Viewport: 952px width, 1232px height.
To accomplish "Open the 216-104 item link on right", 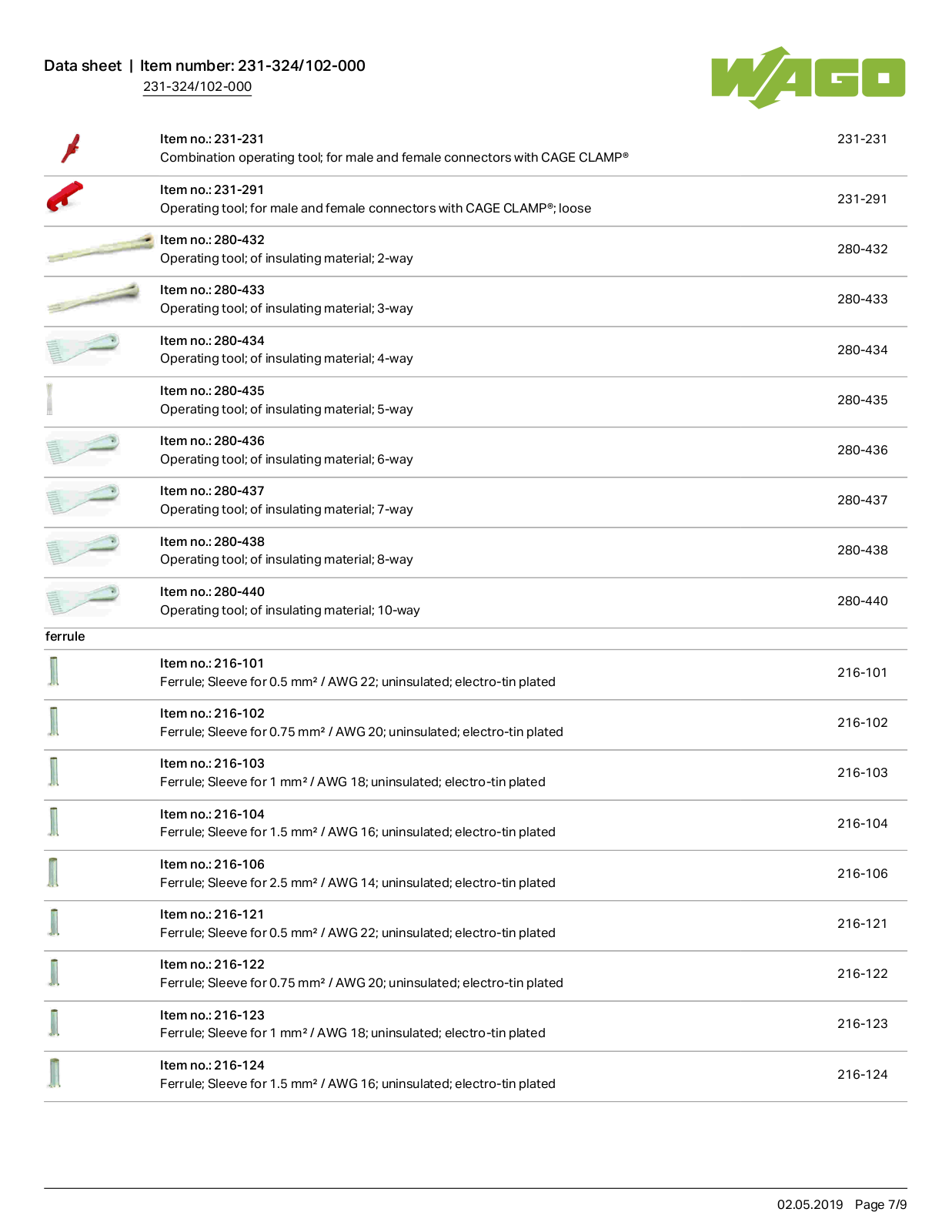I will [x=862, y=823].
